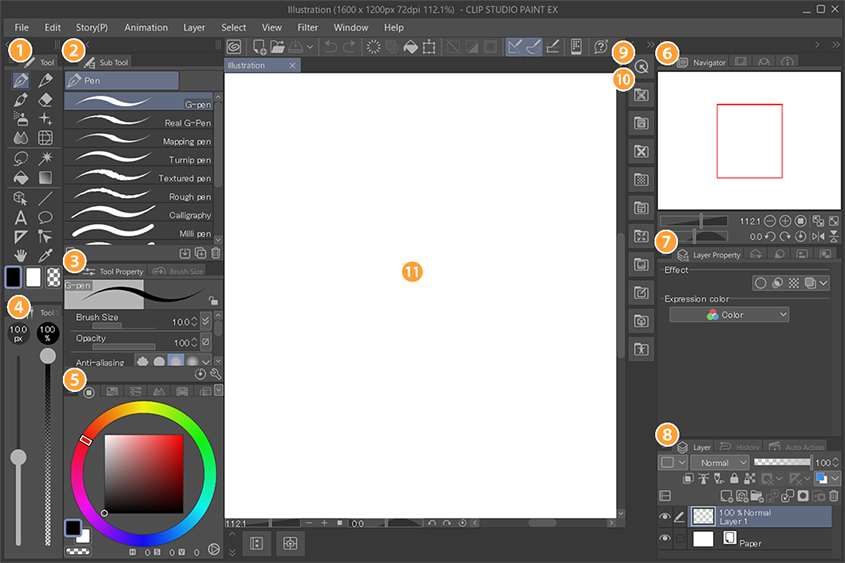Open the Expression color dropdown
Image resolution: width=845 pixels, height=563 pixels.
(x=729, y=315)
